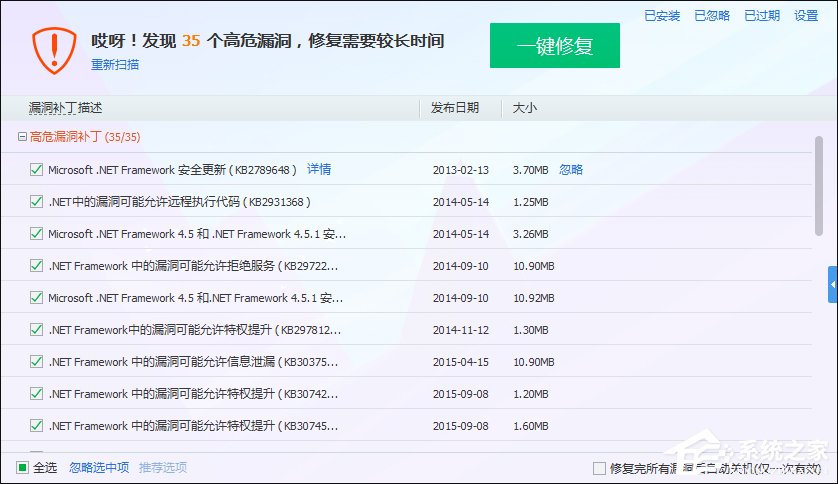The image size is (838, 484).
Task: Open the 已过期 expired tab
Action: tap(762, 15)
